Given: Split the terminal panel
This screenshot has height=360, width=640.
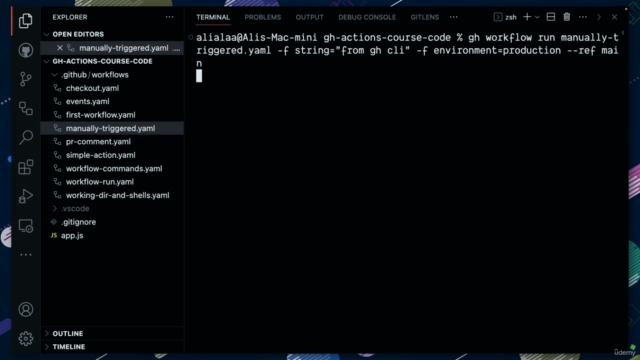Looking at the screenshot, I should click(x=551, y=17).
